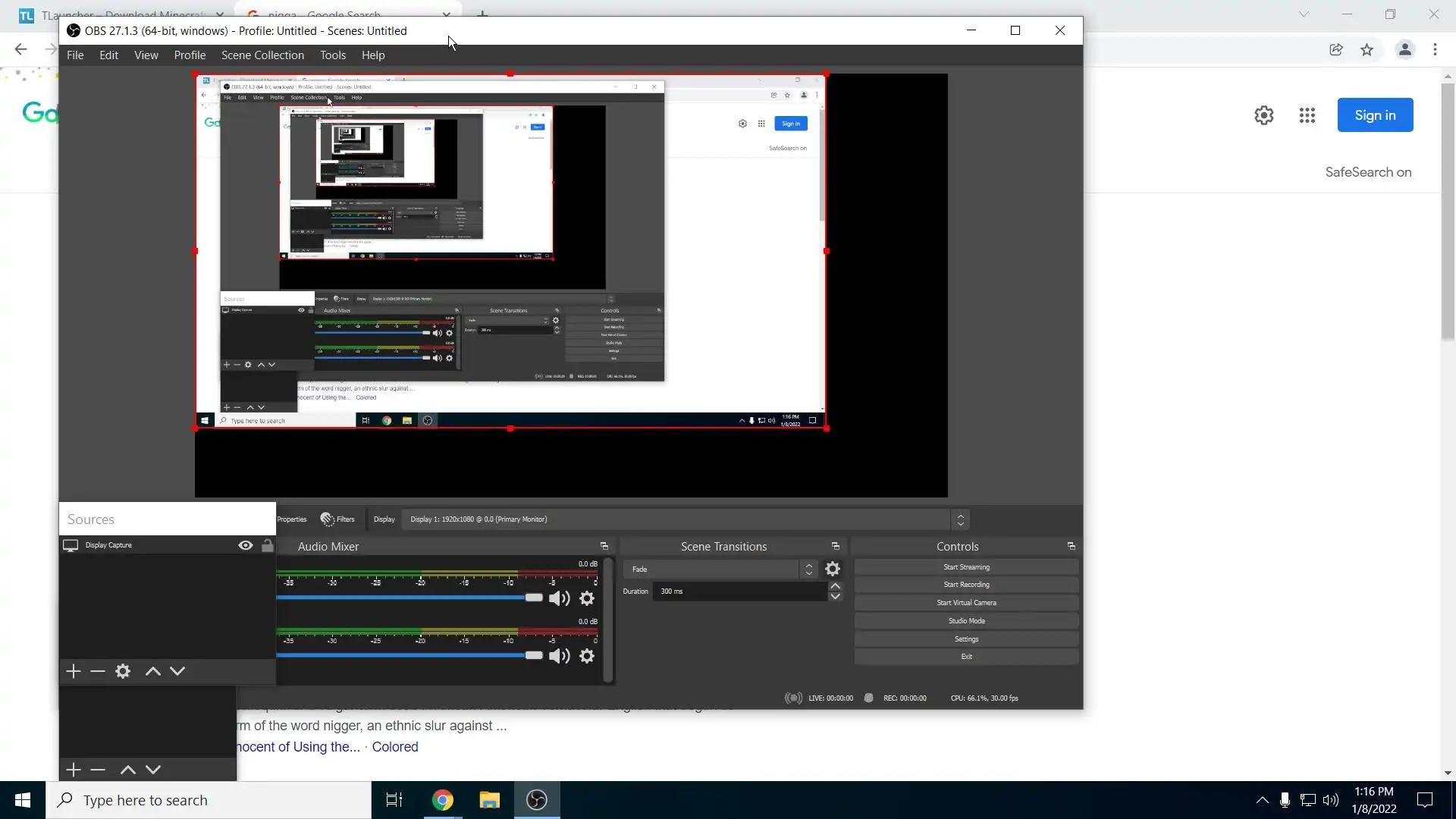
Task: Pop out the Audio Mixer dock
Action: (x=604, y=546)
